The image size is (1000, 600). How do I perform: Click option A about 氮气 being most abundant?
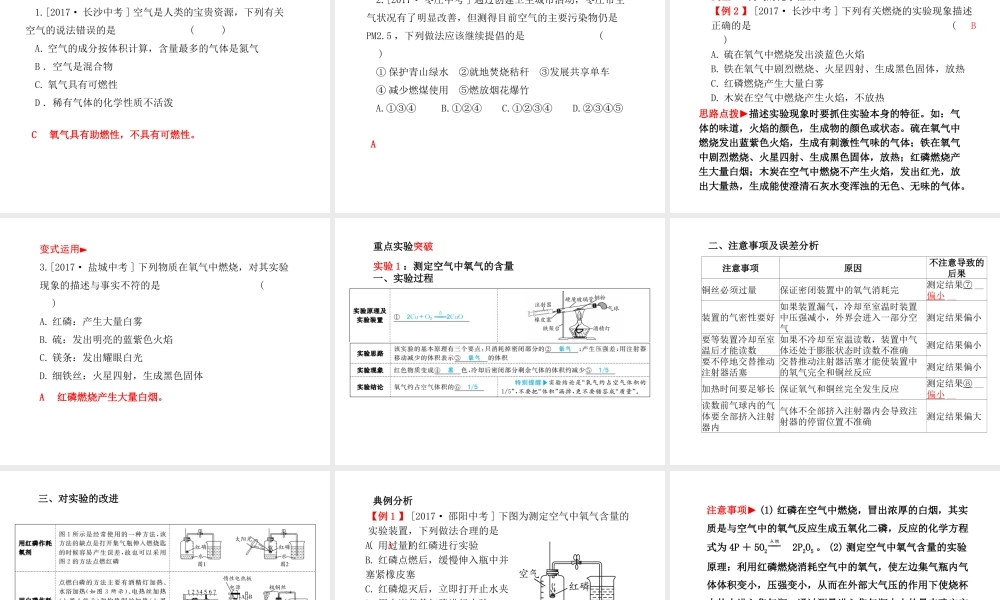147,48
